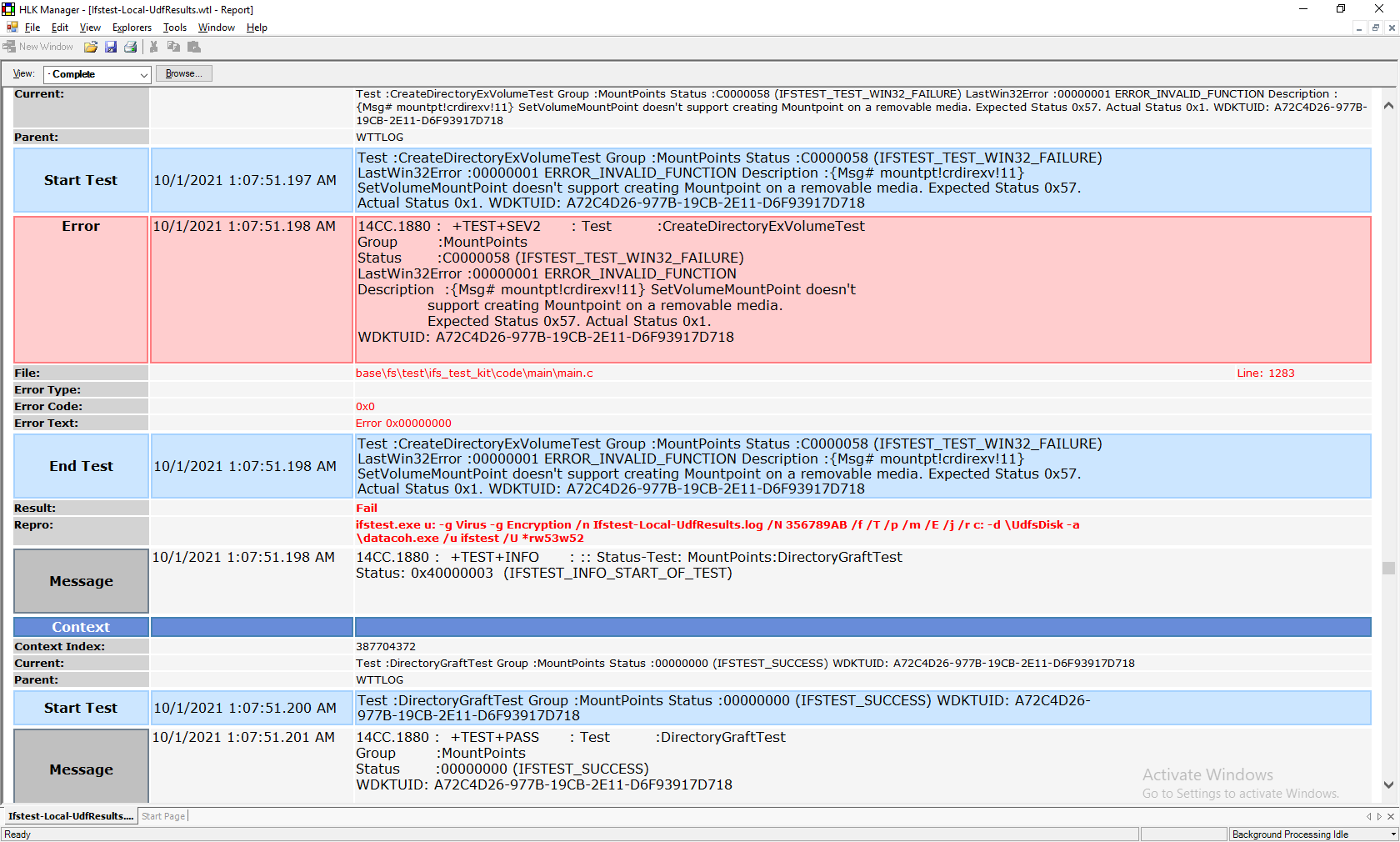Viewport: 1400px width, 842px height.
Task: Click the document icon beside the File menu
Action: tap(12, 27)
